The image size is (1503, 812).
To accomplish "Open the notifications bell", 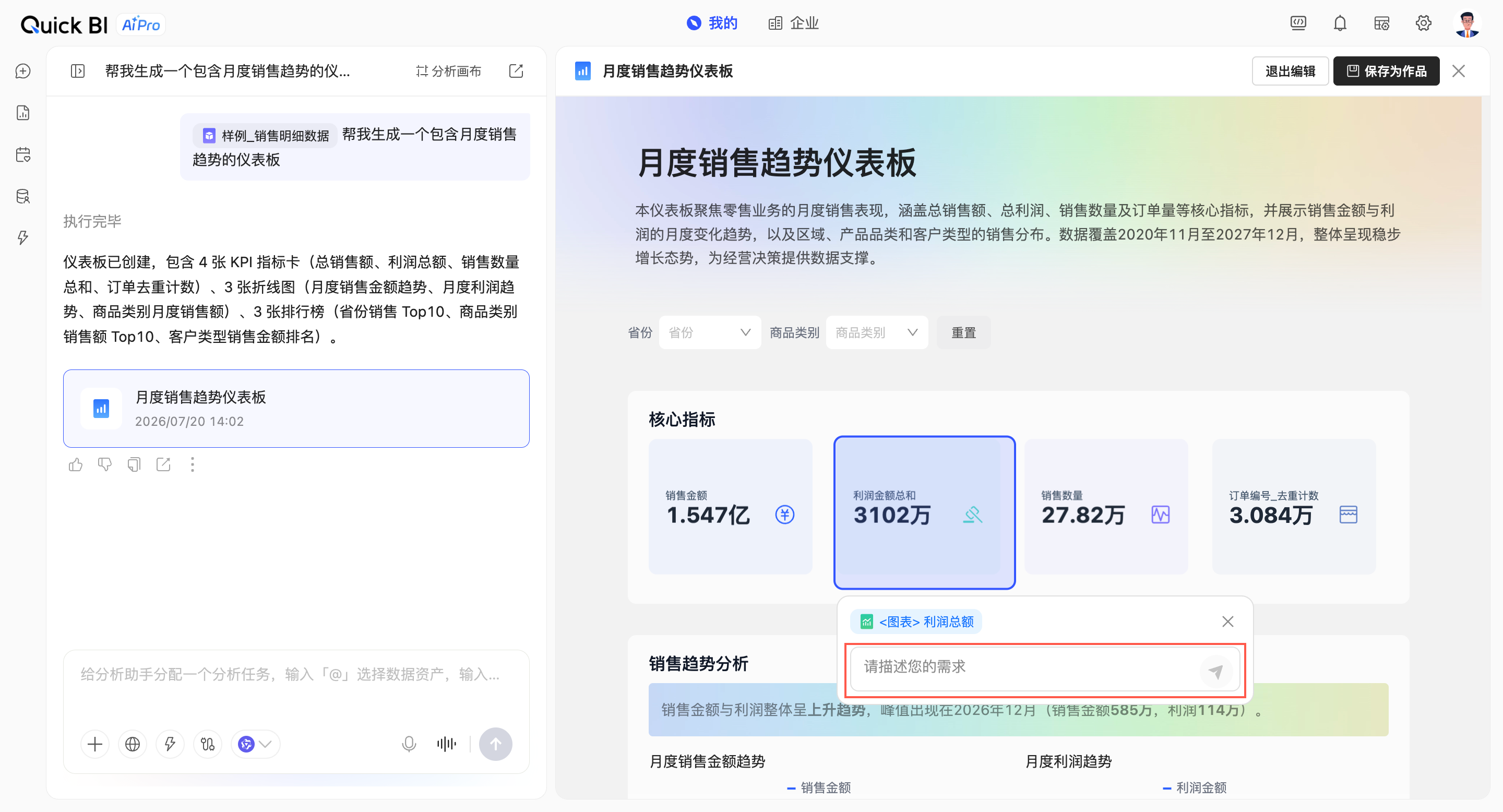I will point(1340,23).
